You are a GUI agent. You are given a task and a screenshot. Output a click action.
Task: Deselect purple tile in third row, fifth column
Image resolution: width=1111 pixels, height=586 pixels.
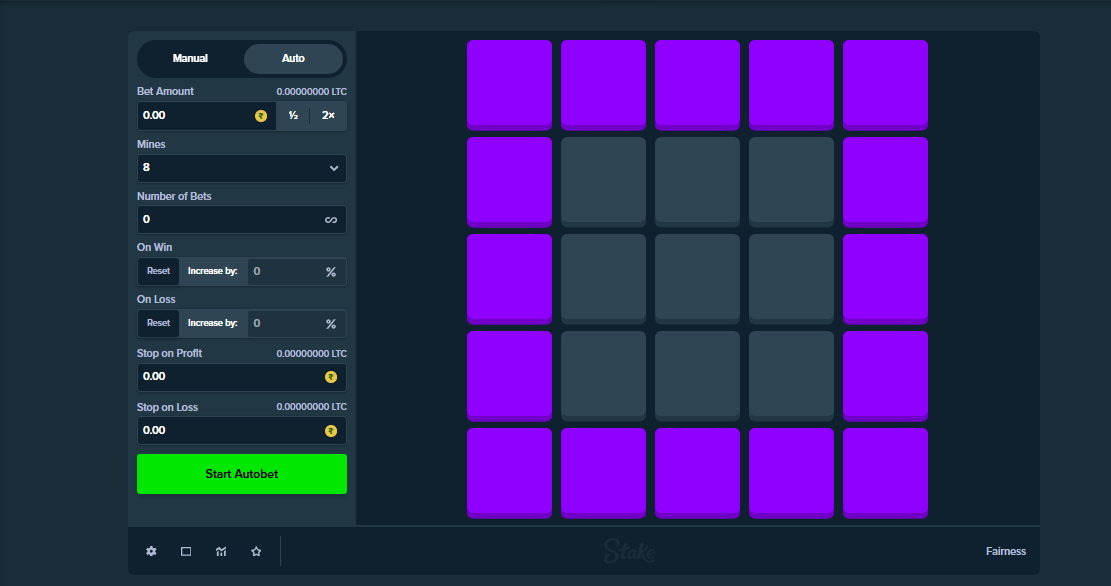coord(885,279)
